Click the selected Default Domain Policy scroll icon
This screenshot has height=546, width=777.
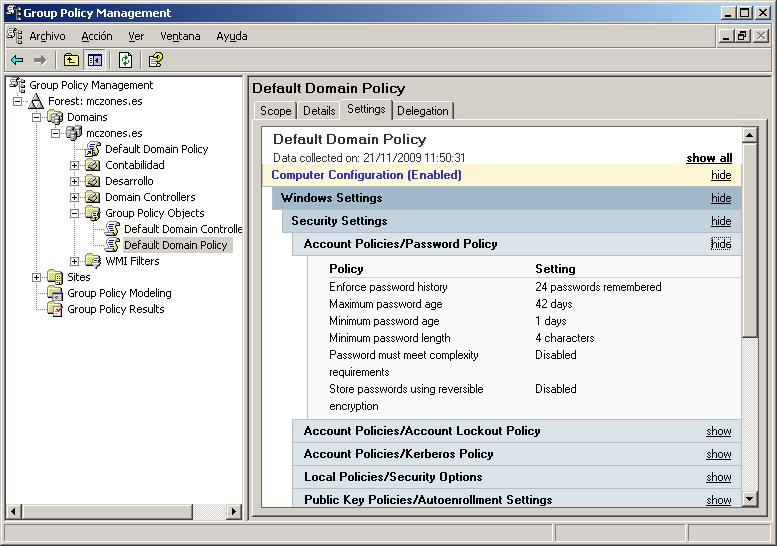point(112,245)
